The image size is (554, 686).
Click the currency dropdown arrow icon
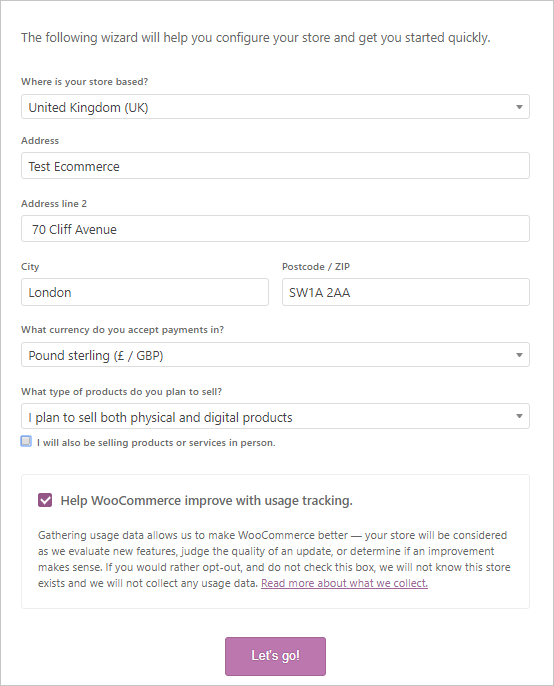pos(519,355)
